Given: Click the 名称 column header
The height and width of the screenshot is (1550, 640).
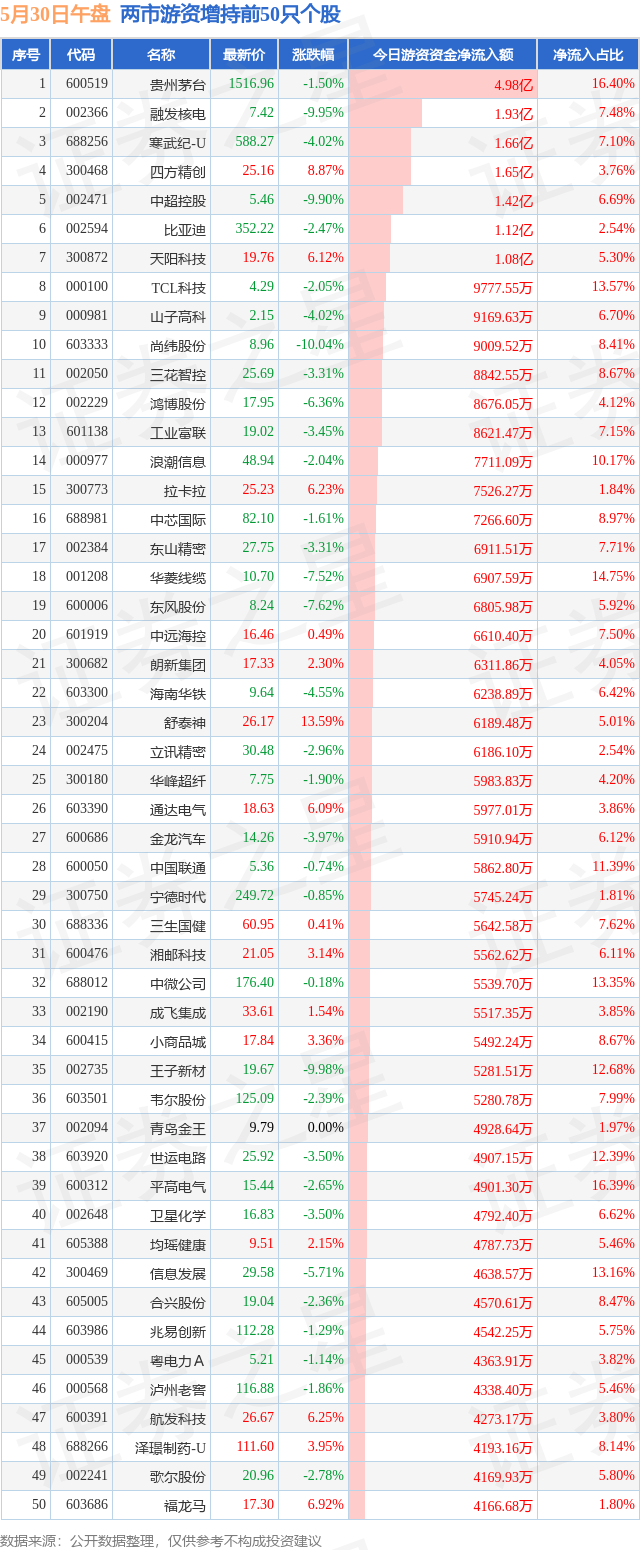Looking at the screenshot, I should (x=160, y=55).
